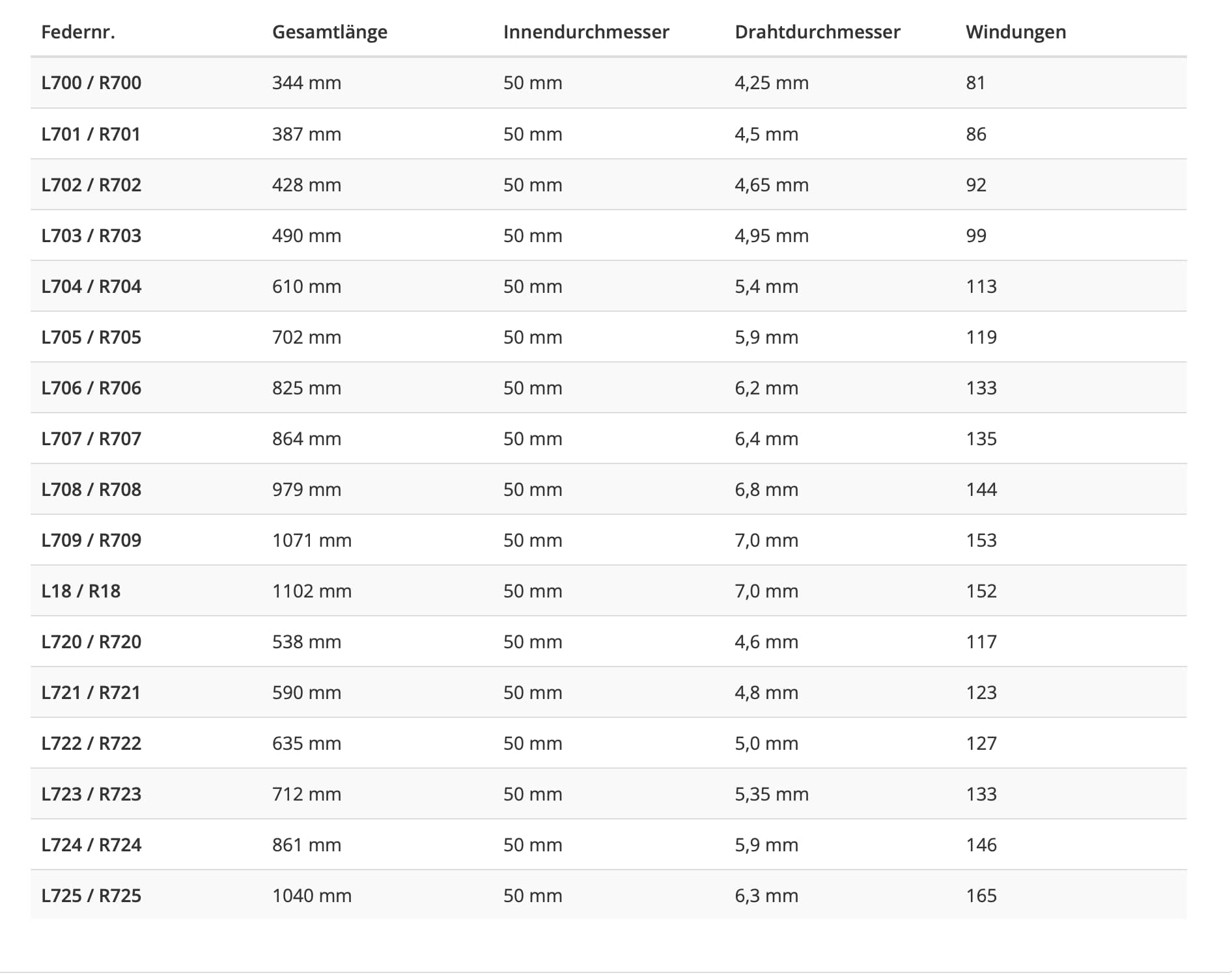Click the 344 mm length cell
Viewport: 1232px width, 975px height.
307,83
